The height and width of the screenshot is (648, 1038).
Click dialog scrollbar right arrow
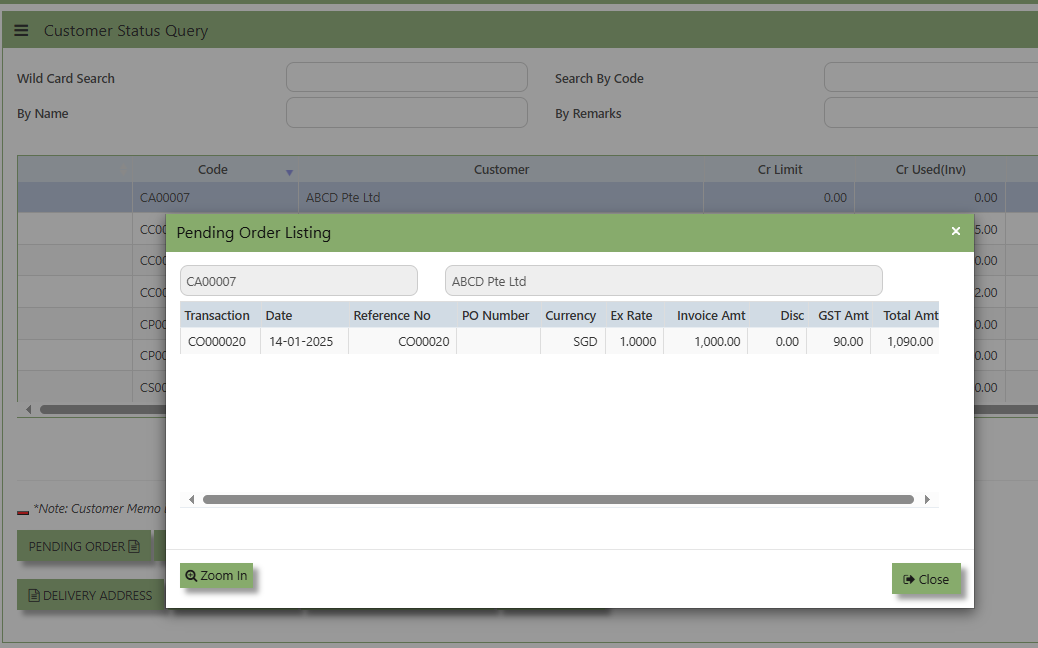point(927,499)
